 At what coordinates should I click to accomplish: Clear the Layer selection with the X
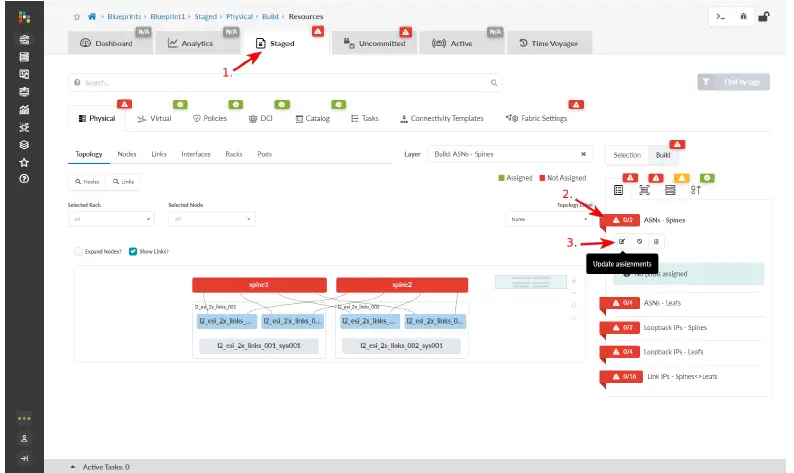pyautogui.click(x=583, y=154)
